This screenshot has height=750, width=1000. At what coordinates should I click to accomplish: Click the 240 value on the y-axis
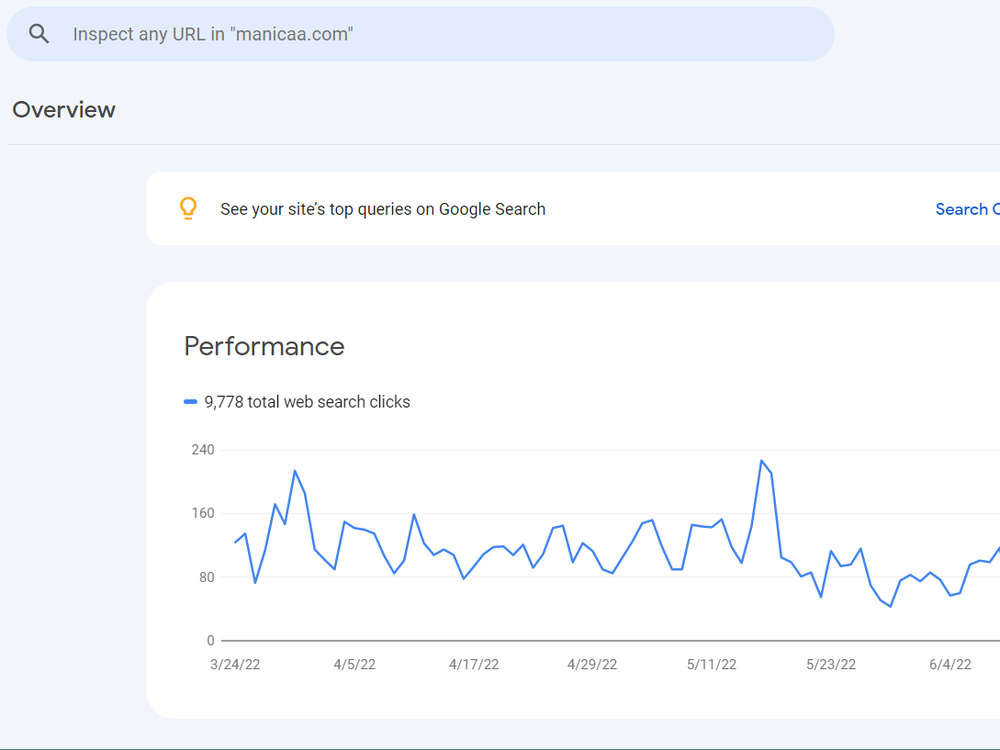click(x=203, y=450)
